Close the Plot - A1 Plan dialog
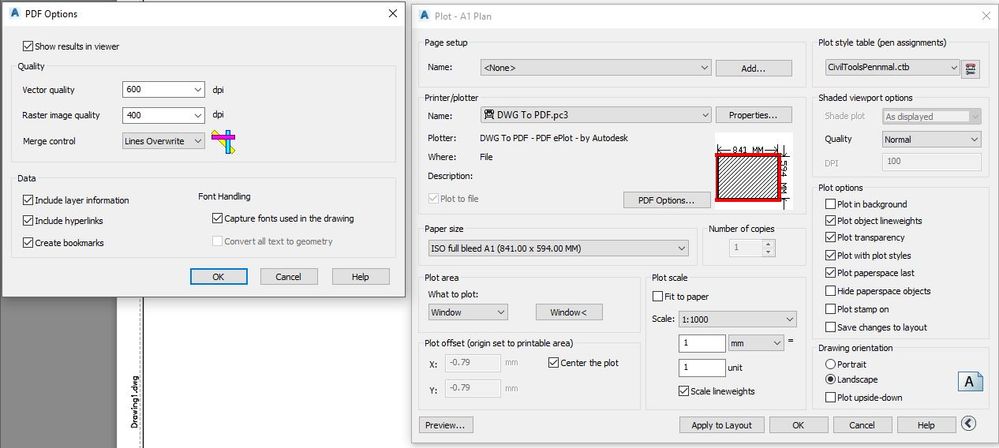 (x=986, y=16)
